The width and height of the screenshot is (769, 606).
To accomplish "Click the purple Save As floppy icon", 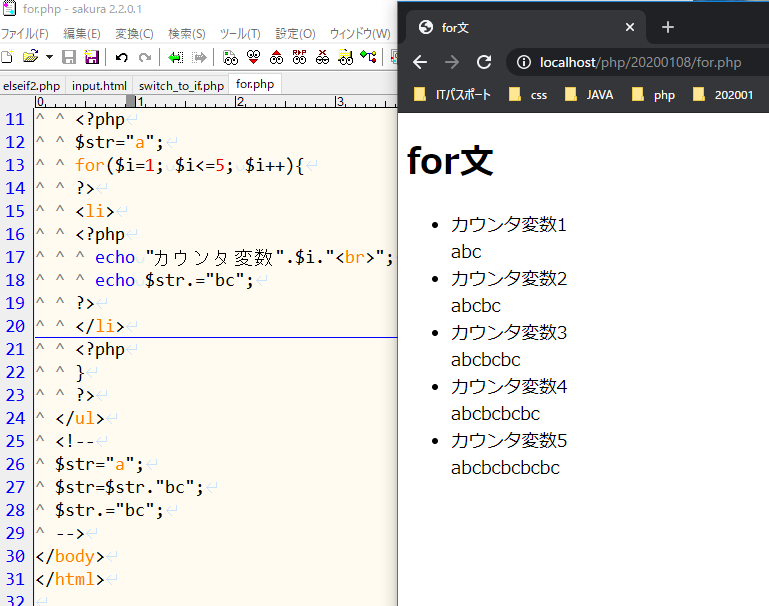I will (x=91, y=57).
